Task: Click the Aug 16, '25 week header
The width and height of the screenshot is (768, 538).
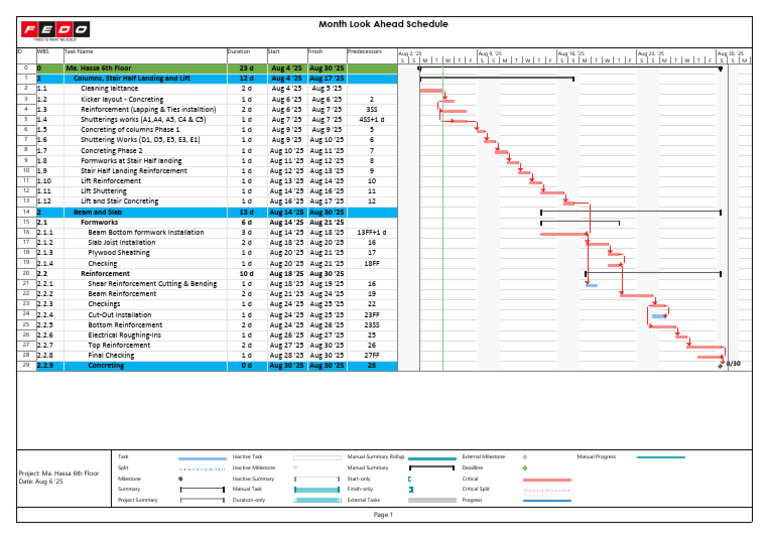Action: pos(571,53)
